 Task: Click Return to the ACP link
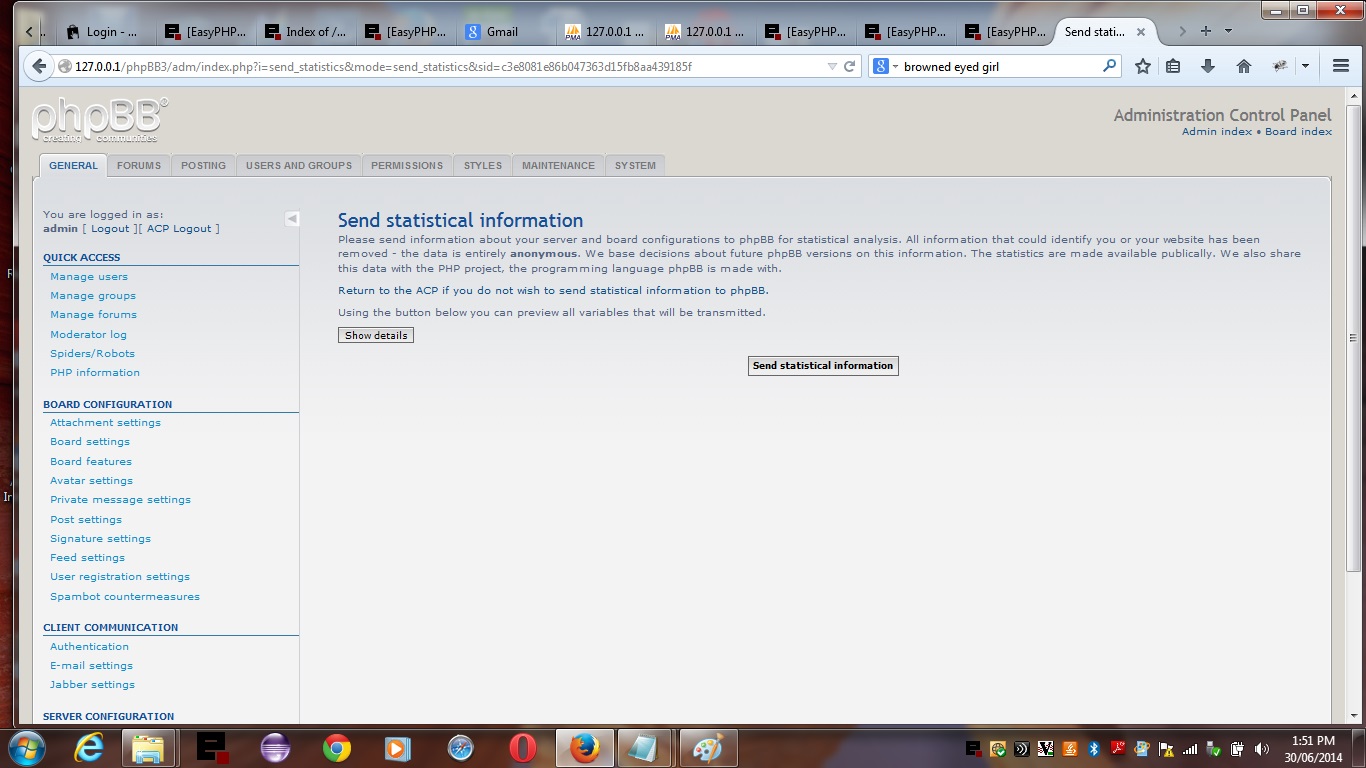553,291
